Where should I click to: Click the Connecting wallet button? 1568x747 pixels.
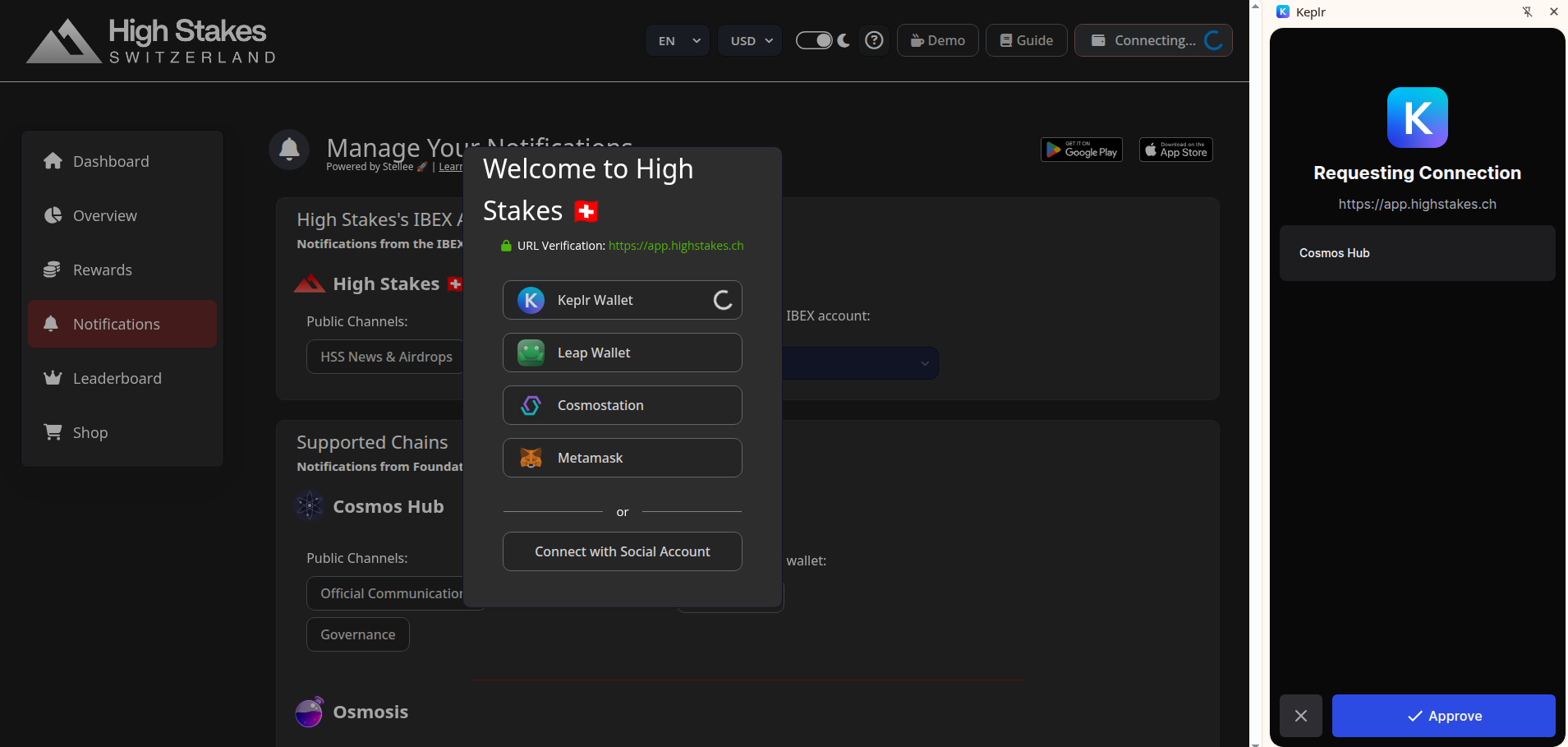(1153, 40)
